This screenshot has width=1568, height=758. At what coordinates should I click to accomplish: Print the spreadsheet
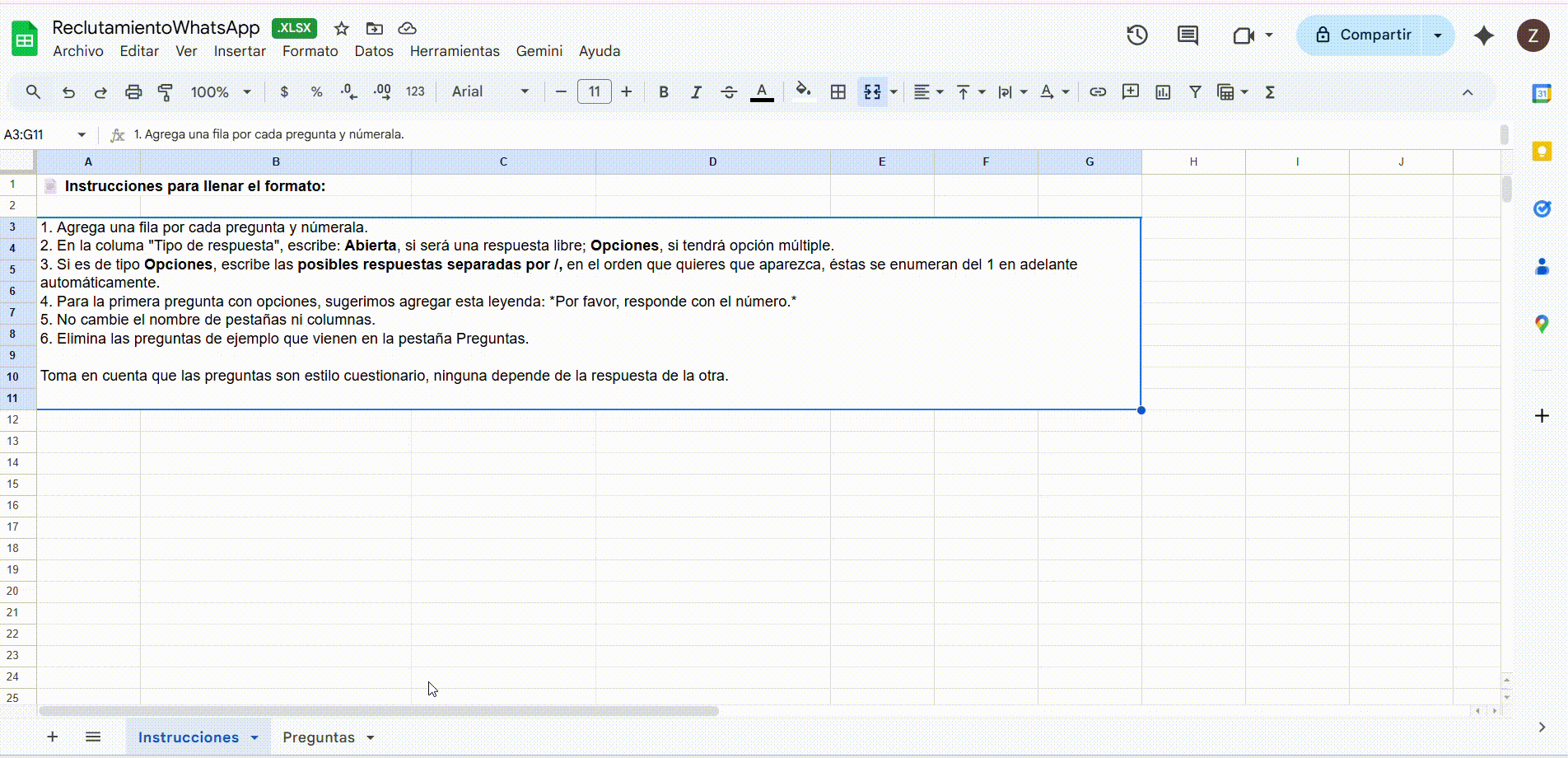point(133,92)
